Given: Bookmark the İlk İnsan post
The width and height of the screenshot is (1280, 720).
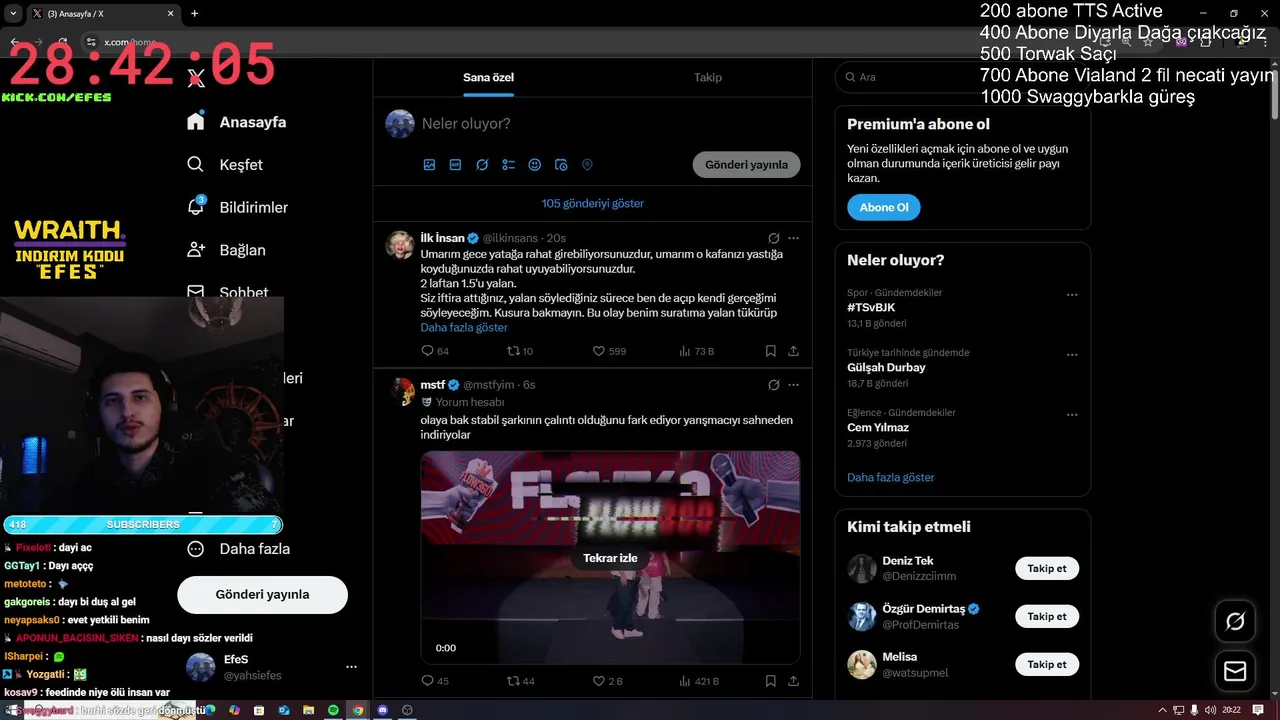Looking at the screenshot, I should coord(770,351).
